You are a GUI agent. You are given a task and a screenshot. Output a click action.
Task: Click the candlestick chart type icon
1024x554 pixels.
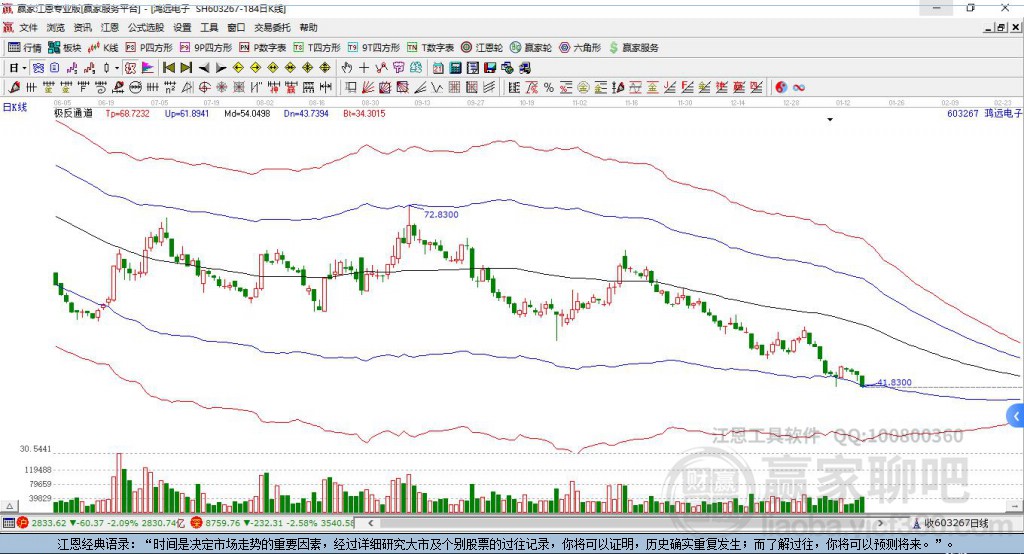[x=106, y=68]
